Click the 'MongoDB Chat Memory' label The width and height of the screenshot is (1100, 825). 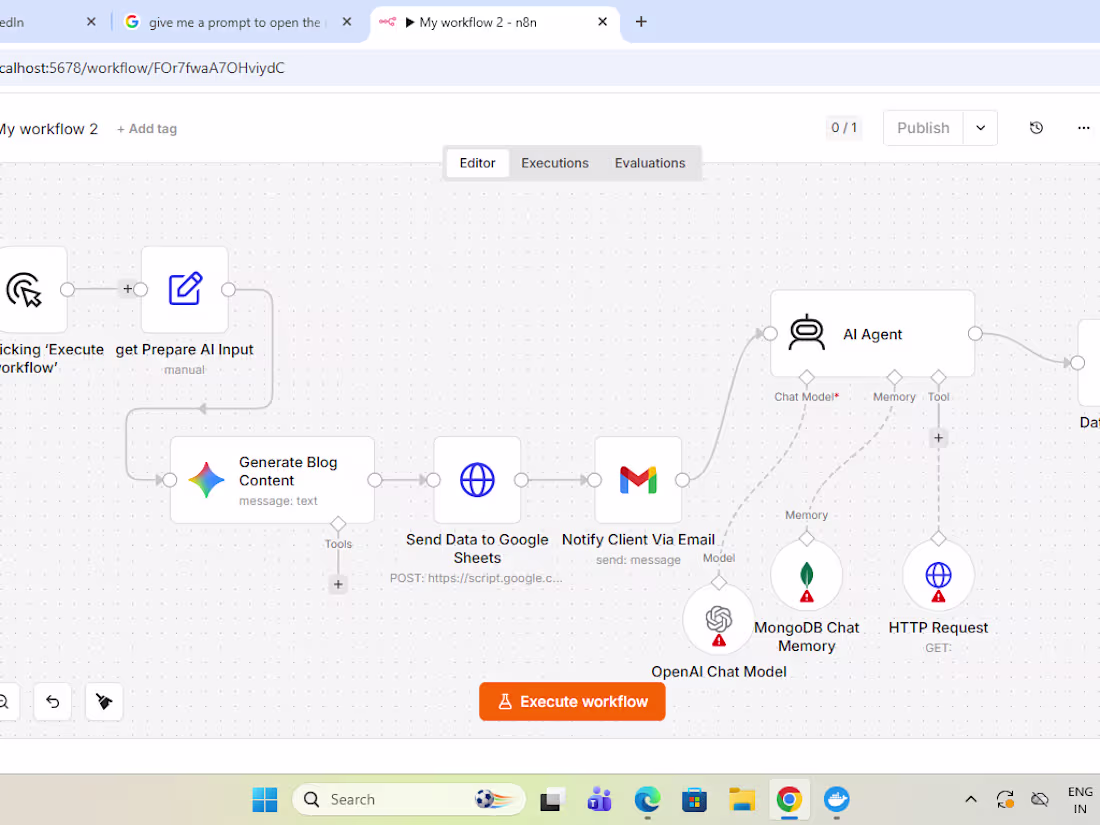click(806, 636)
